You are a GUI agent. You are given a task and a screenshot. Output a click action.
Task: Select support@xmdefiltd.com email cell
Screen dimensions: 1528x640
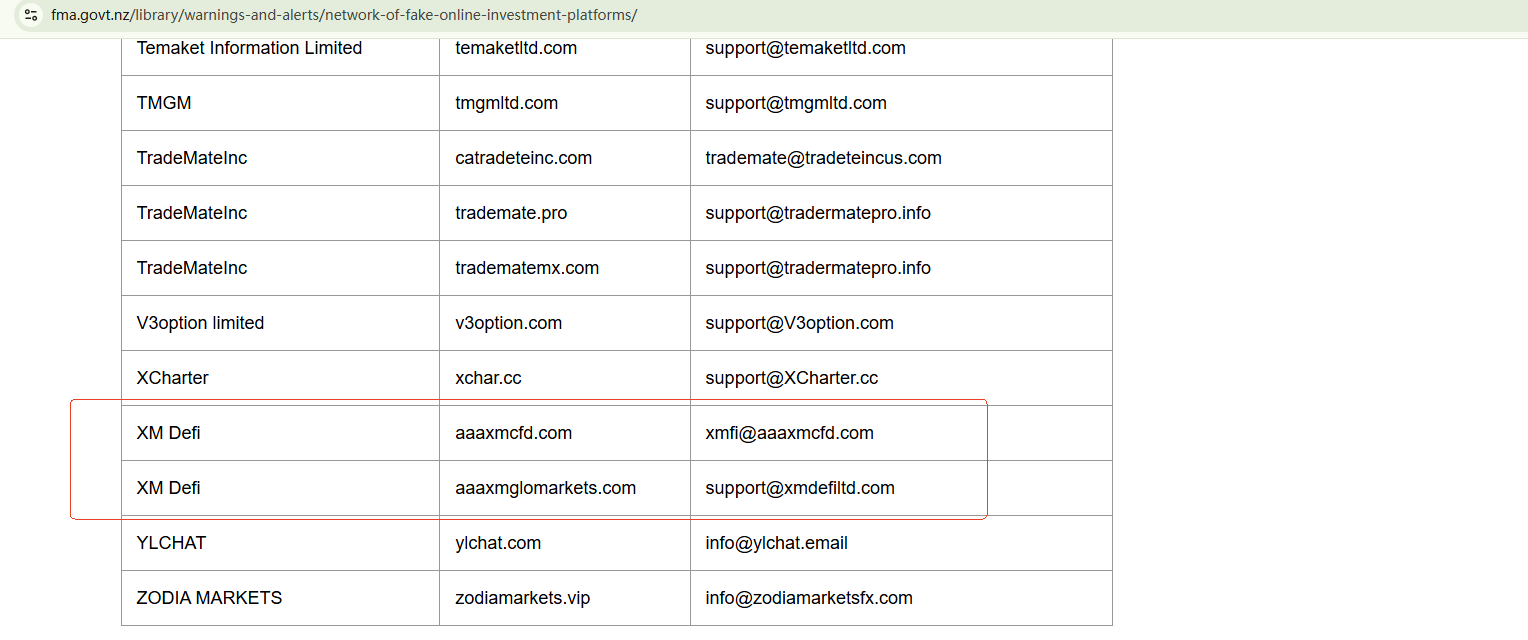[x=901, y=488]
